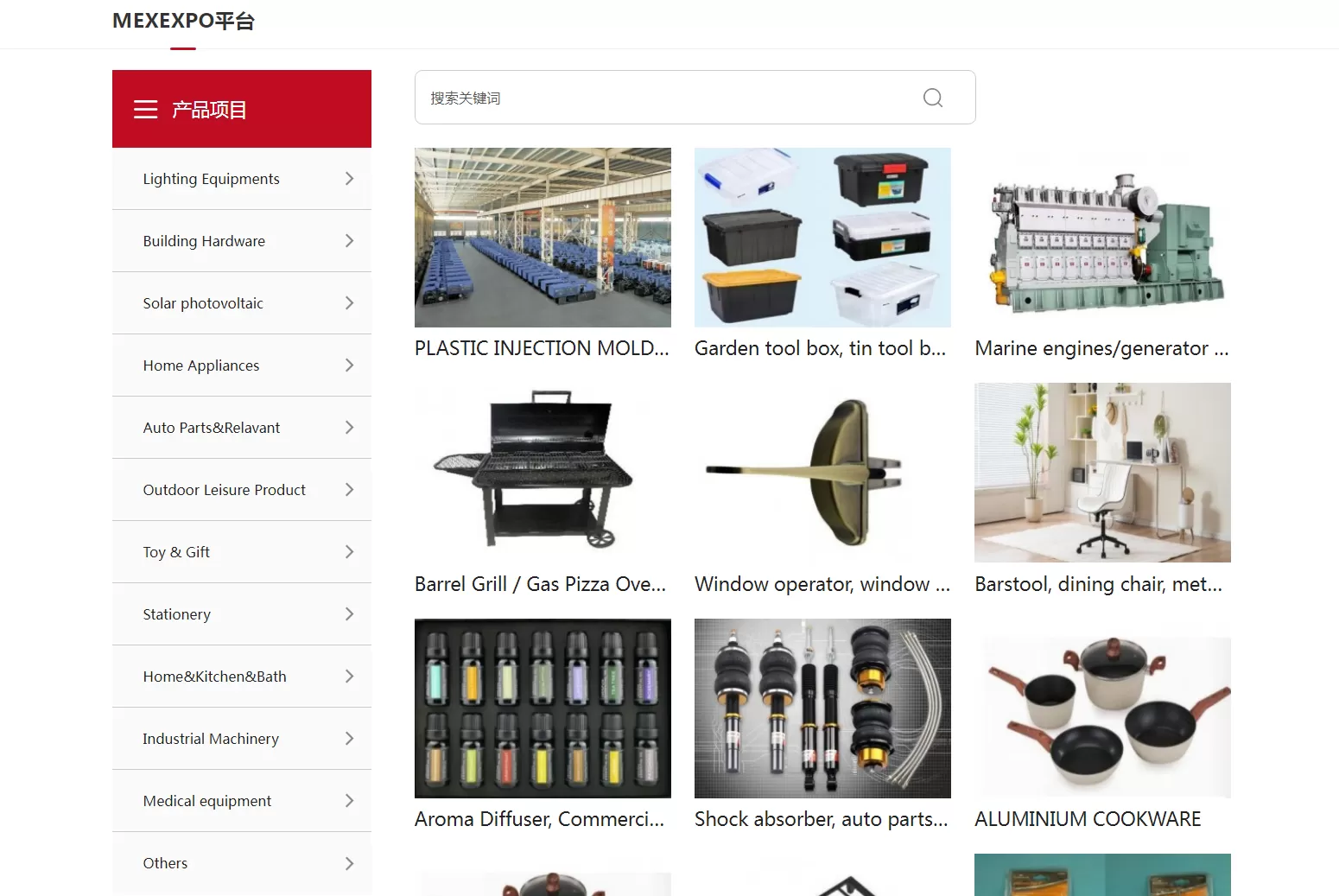Expand the Auto Parts&Relavant chevron
The width and height of the screenshot is (1339, 896).
click(x=349, y=428)
